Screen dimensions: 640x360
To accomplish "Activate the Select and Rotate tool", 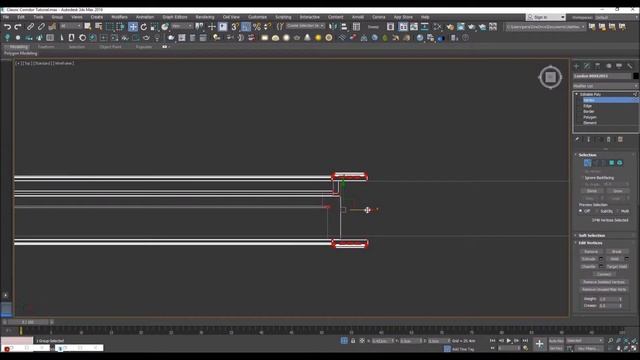I will pyautogui.click(x=144, y=27).
